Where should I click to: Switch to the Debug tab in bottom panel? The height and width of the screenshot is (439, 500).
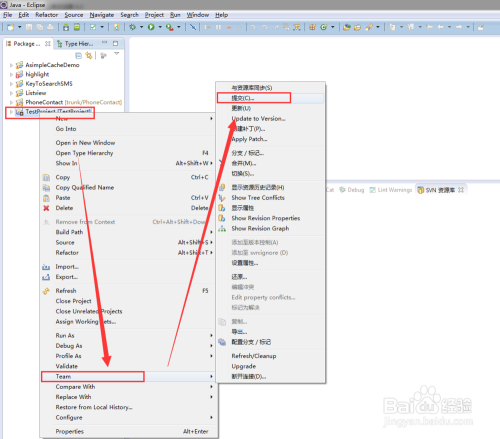pos(352,190)
